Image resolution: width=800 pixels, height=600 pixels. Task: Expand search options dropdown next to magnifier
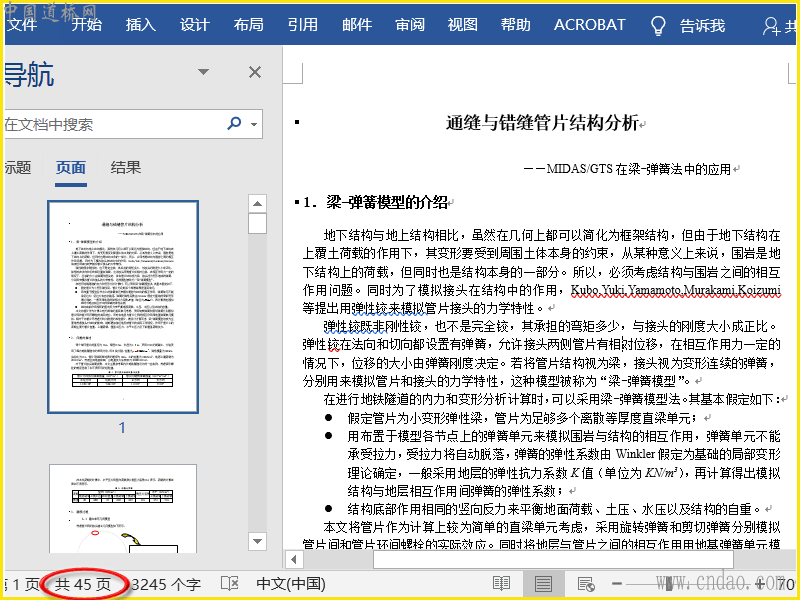pos(255,125)
